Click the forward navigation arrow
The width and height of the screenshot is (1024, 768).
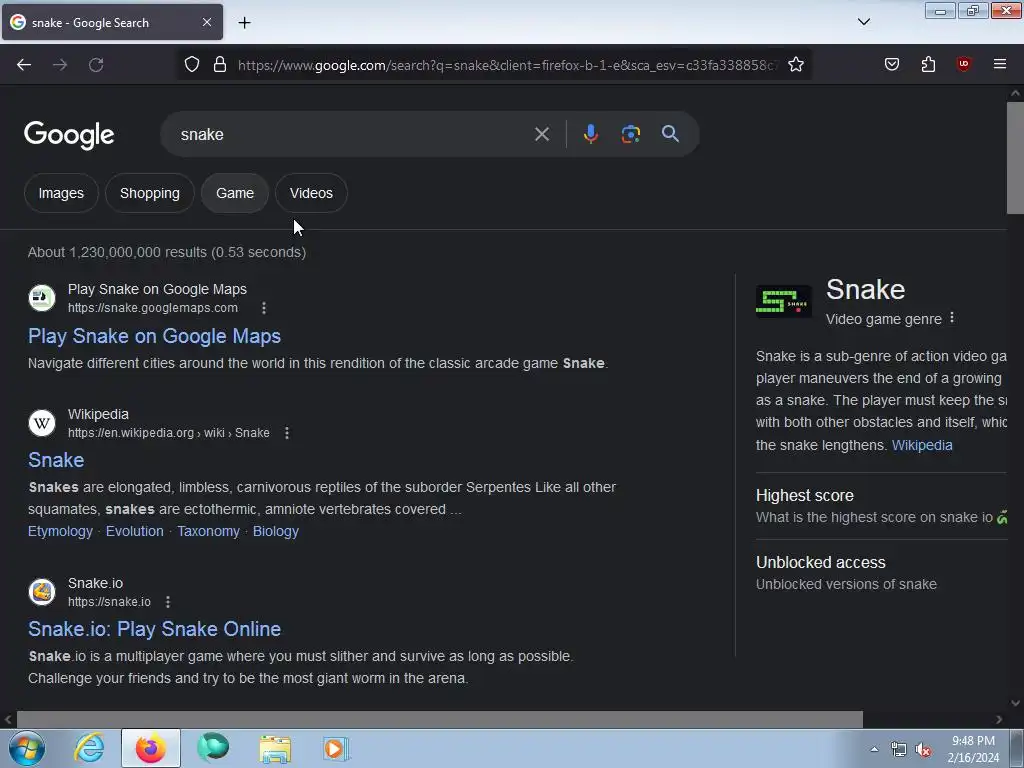click(x=60, y=65)
